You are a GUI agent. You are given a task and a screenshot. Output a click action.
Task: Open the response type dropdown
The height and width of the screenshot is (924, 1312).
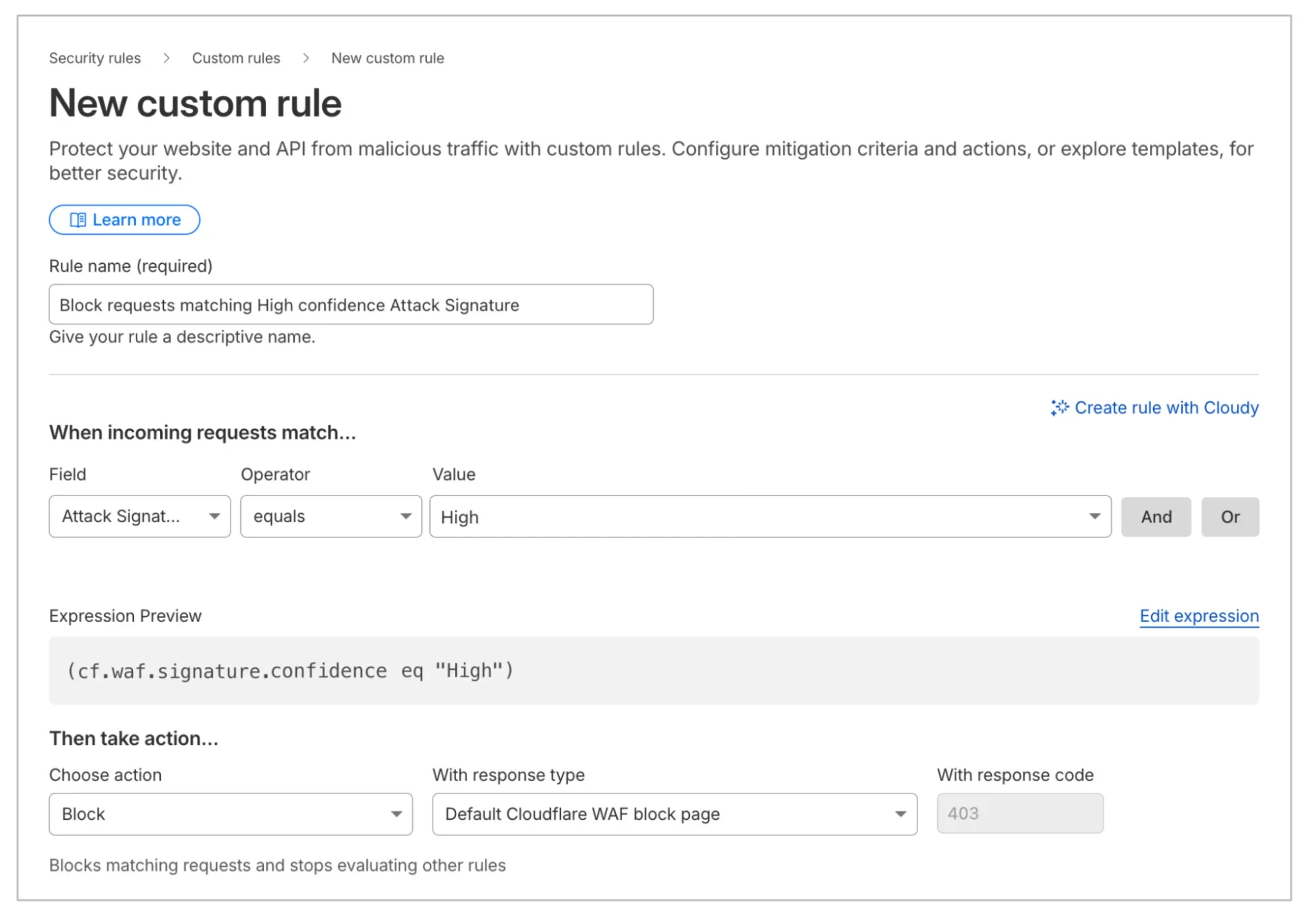pos(674,814)
